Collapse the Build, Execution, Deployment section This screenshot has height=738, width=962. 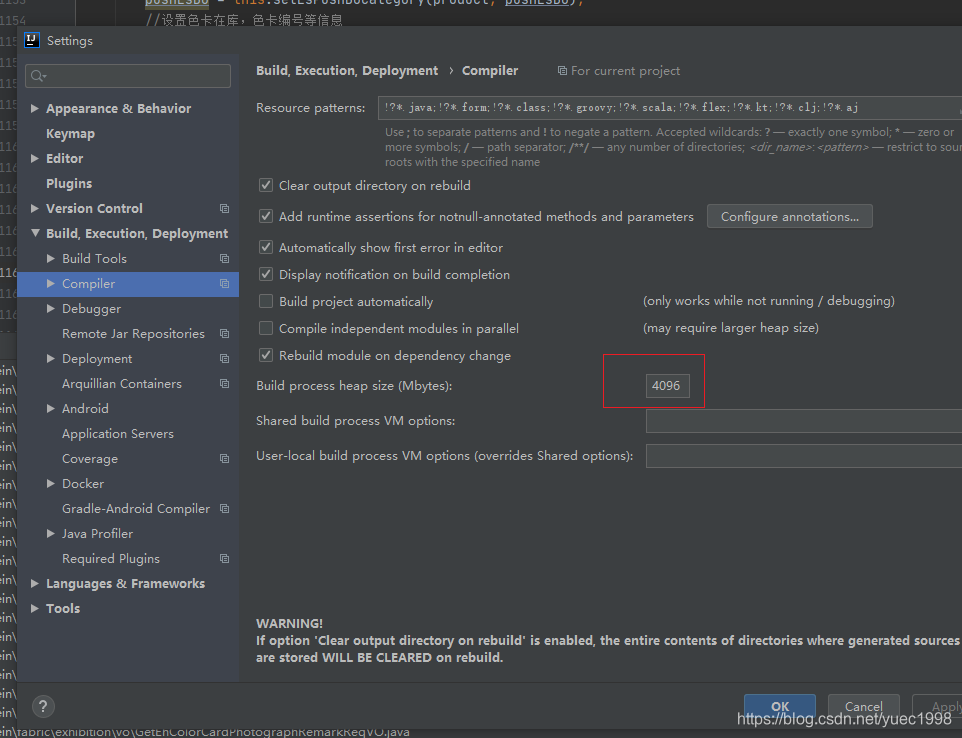pos(35,232)
